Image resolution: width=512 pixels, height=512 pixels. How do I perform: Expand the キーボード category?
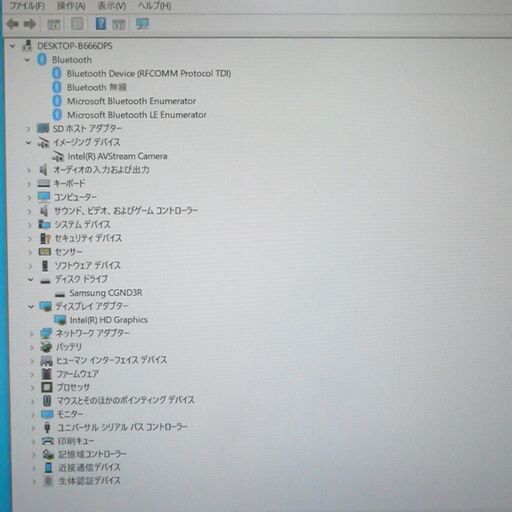point(29,184)
